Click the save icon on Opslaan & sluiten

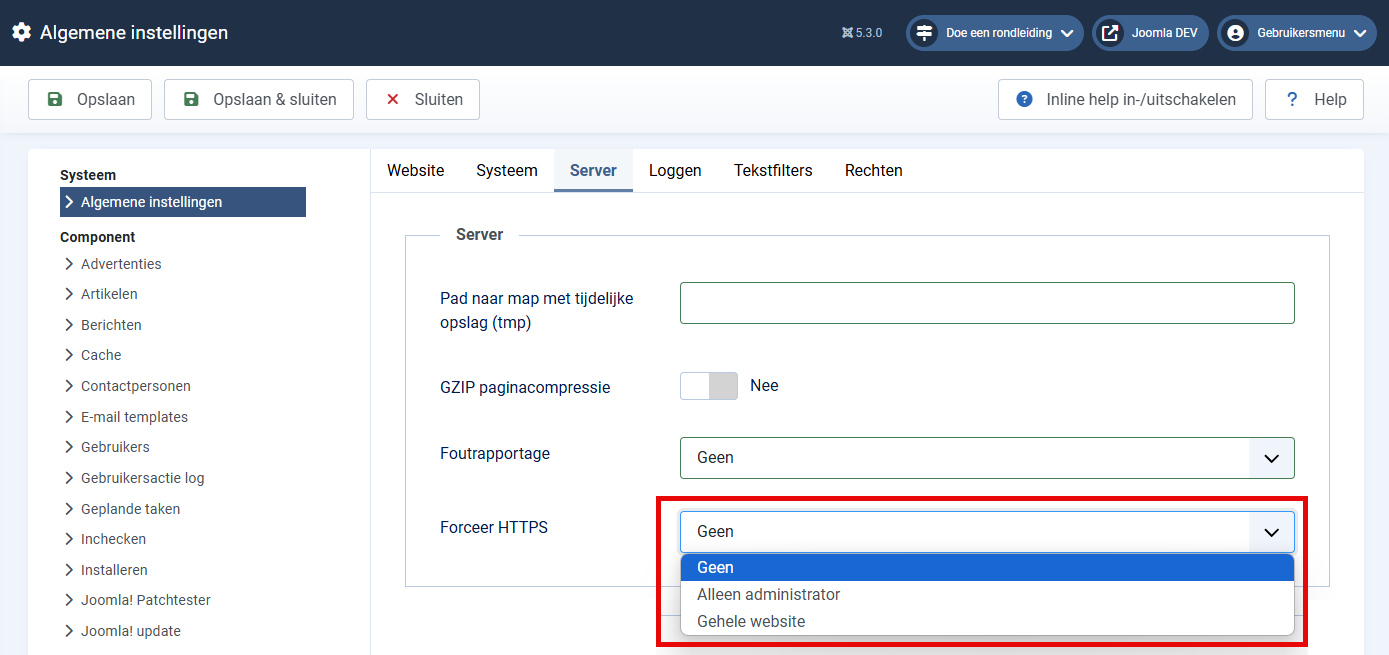(191, 99)
